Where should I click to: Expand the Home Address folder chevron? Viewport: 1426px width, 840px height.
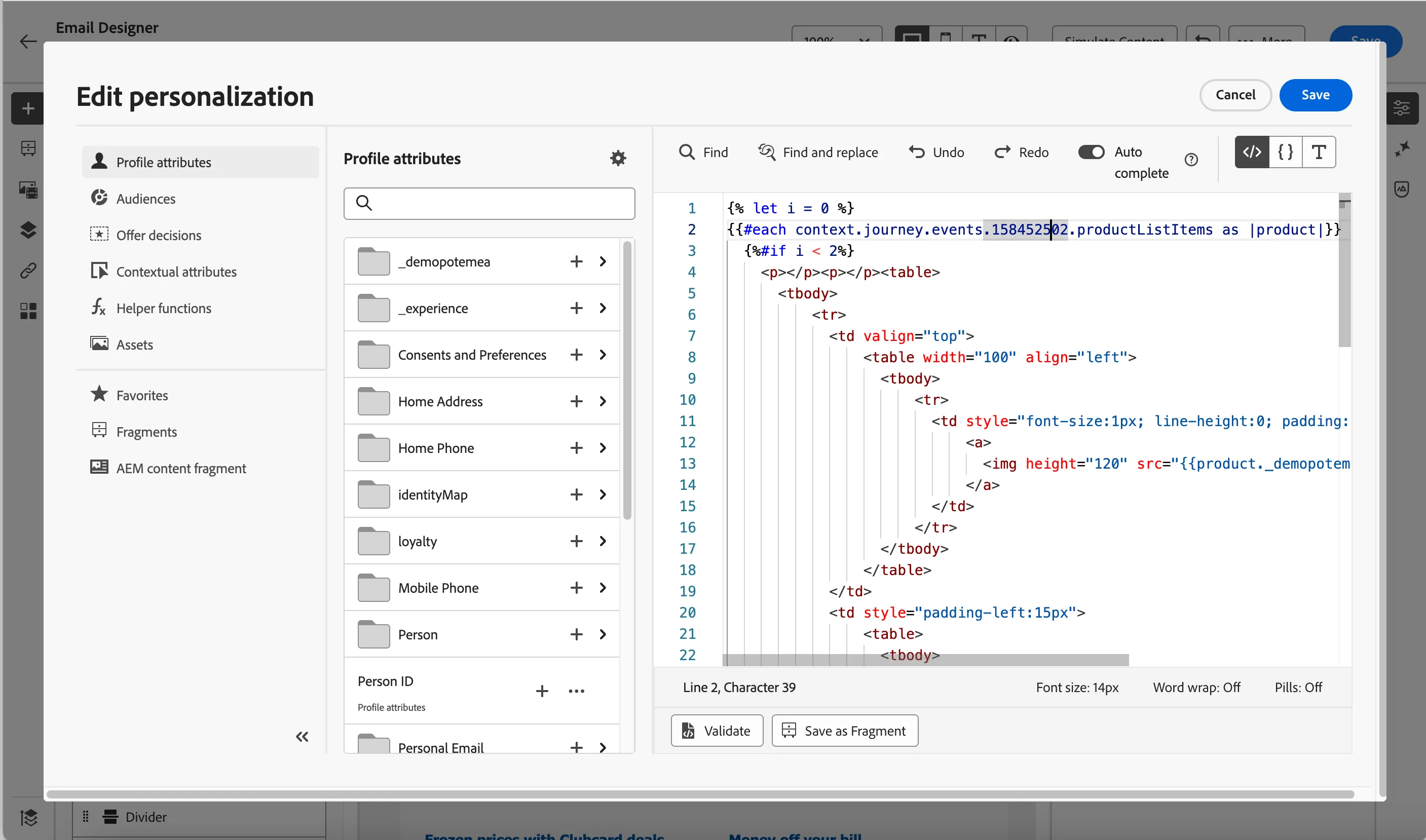click(603, 401)
